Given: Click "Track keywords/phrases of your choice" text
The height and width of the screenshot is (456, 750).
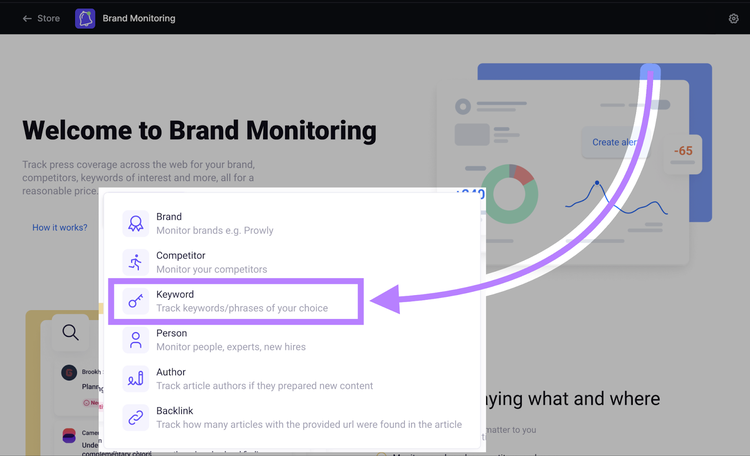Looking at the screenshot, I should click(242, 308).
